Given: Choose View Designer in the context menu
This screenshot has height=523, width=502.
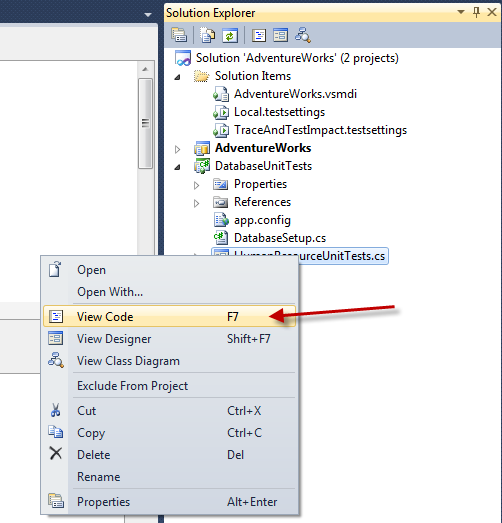Looking at the screenshot, I should (169, 339).
